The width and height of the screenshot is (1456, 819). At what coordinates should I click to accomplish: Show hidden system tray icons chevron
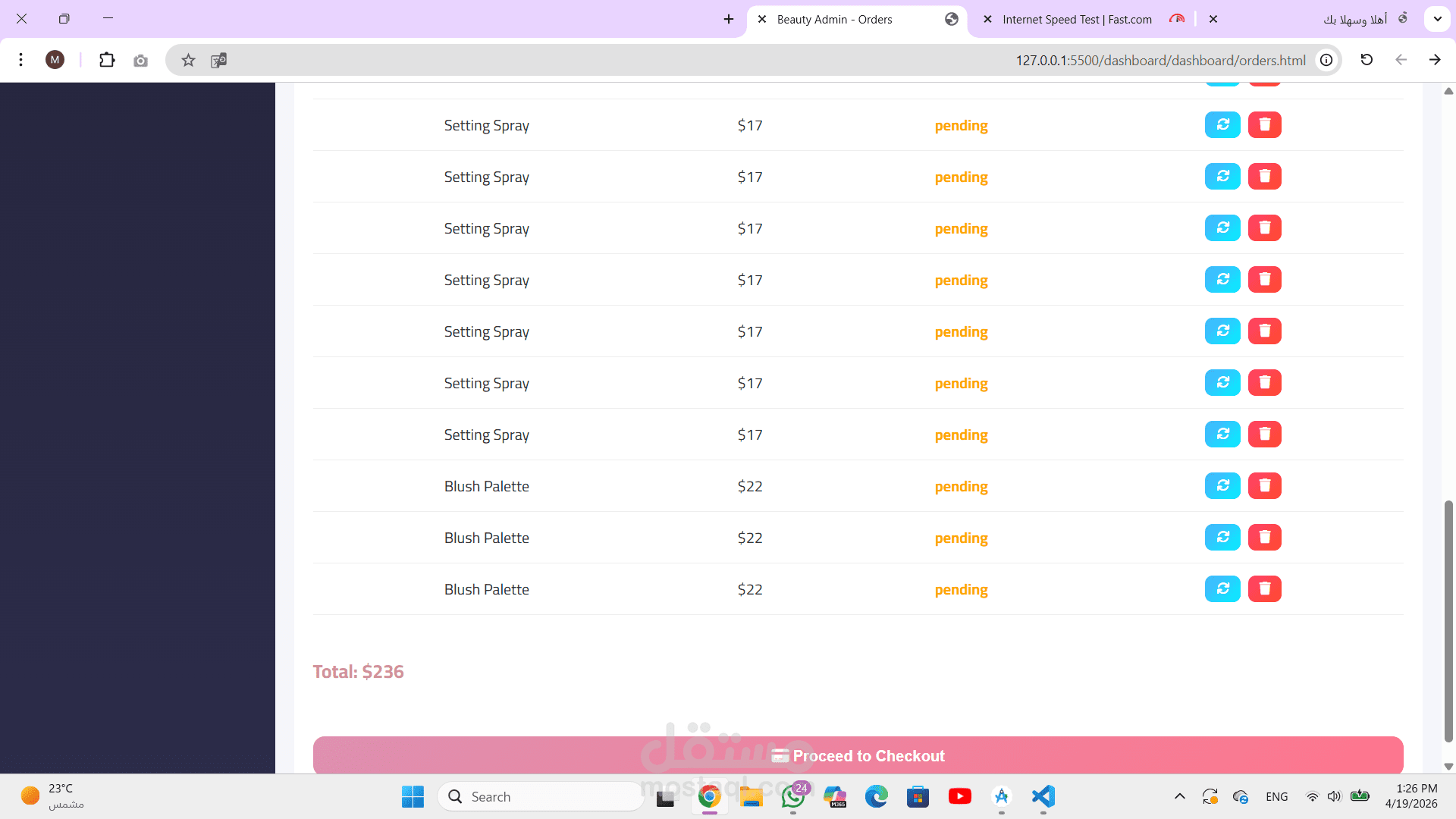click(x=1179, y=796)
